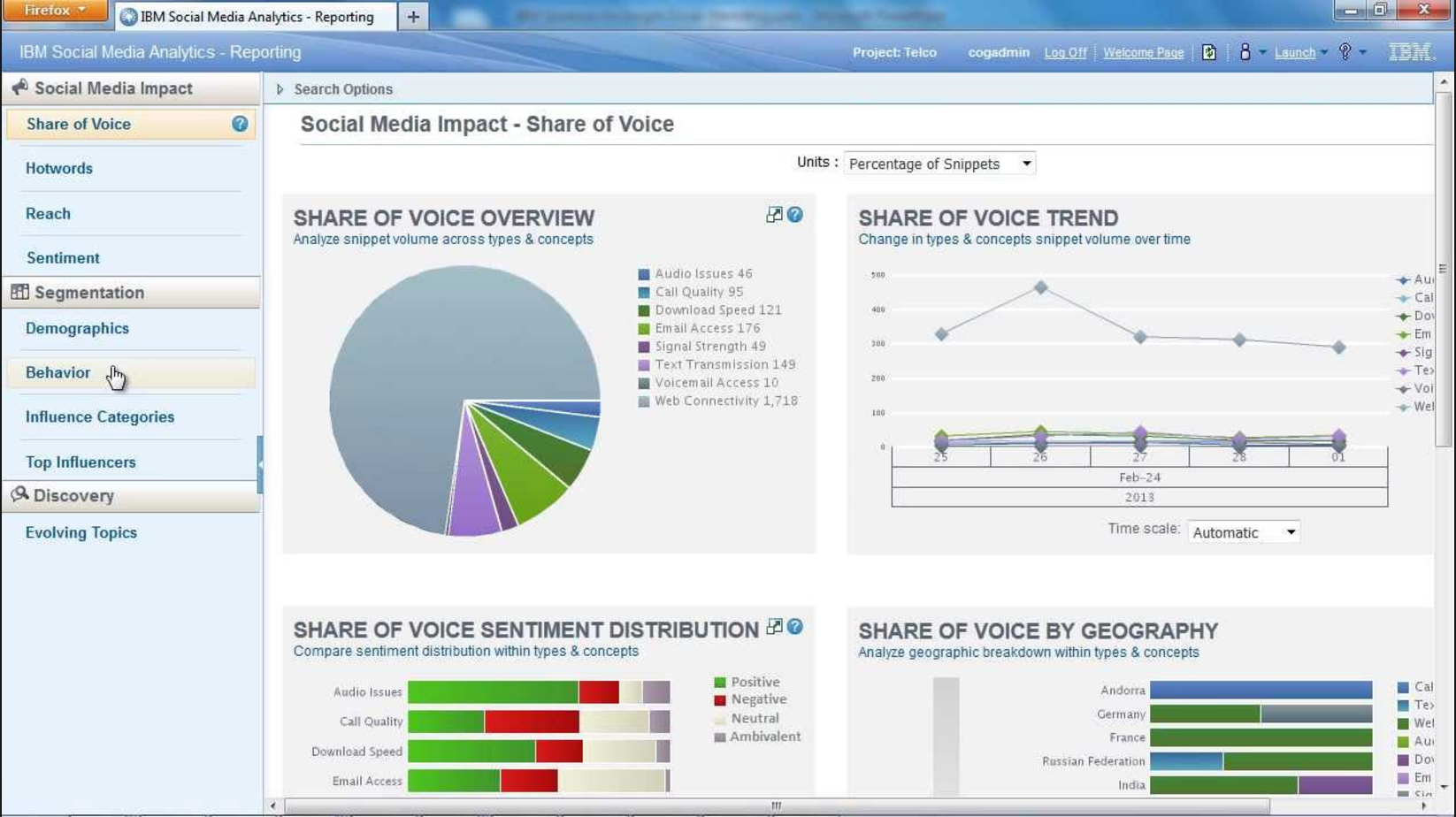Screen dimensions: 1456x817
Task: Open the Time scale dropdown
Action: [1243, 532]
